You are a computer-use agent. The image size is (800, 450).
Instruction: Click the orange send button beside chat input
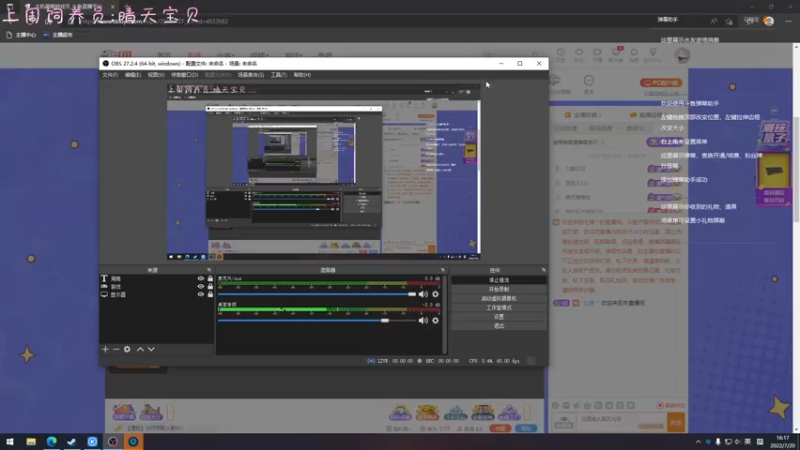point(676,422)
